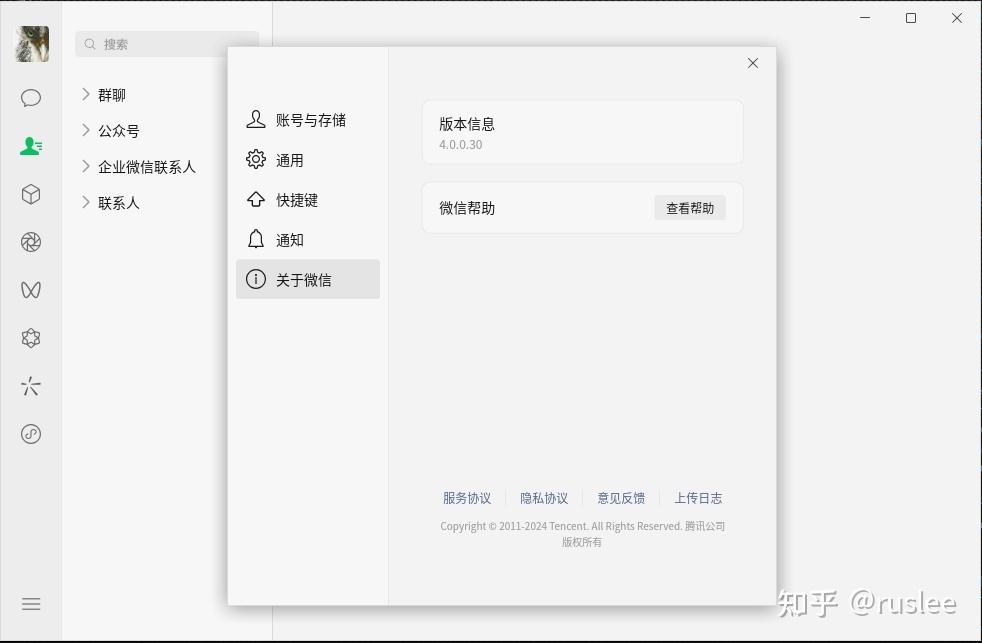982x643 pixels.
Task: Open the 服务协议 link
Action: pos(467,498)
